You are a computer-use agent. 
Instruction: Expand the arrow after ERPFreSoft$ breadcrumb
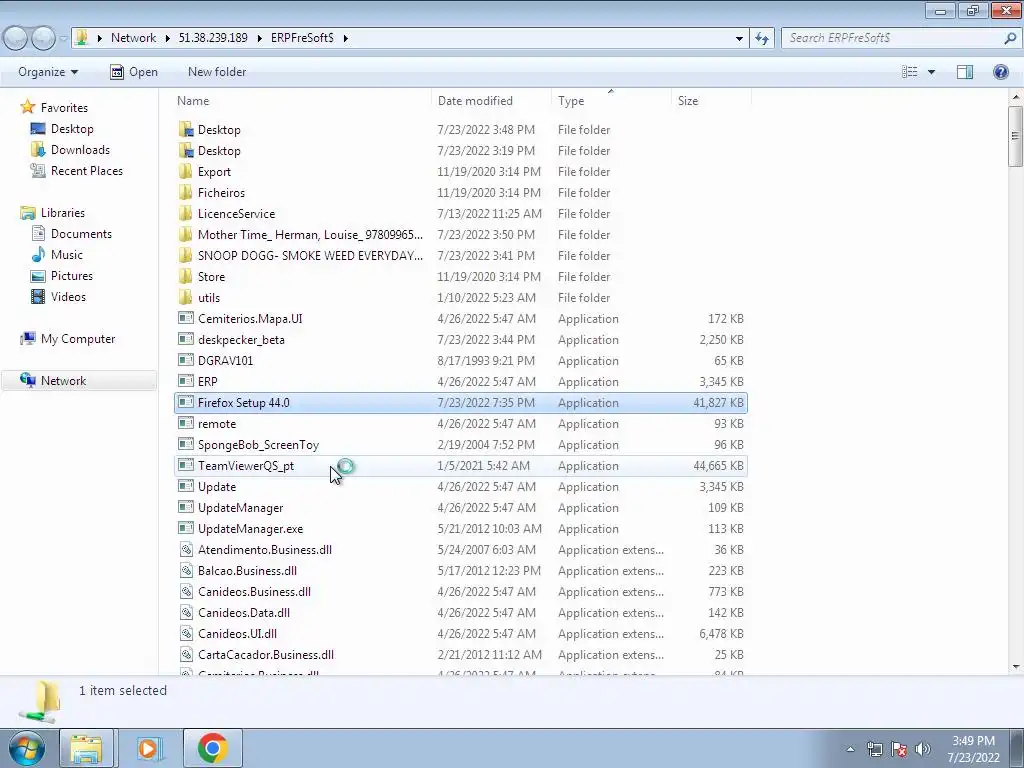345,38
